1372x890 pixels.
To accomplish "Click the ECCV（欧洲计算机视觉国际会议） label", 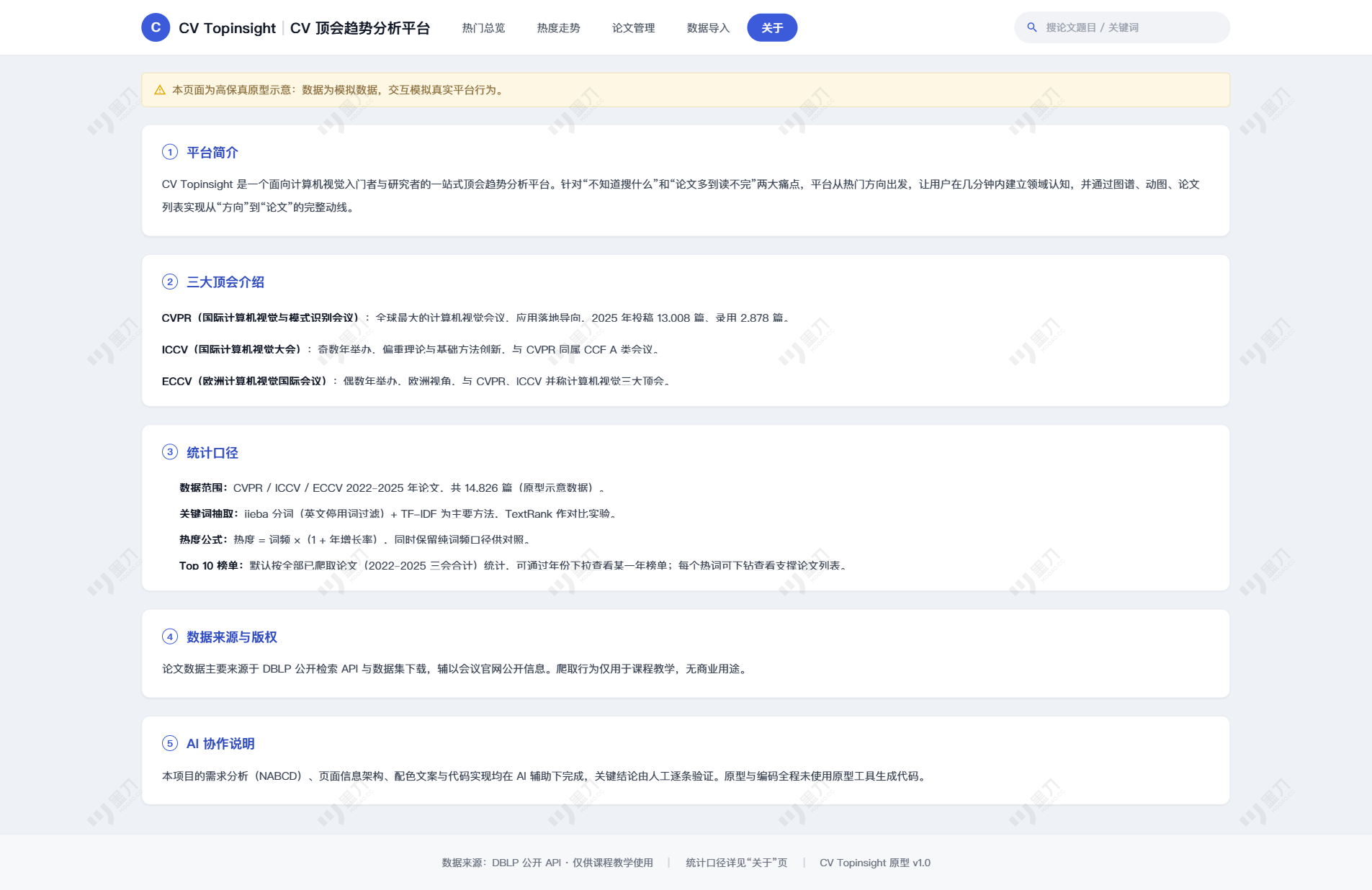I will (244, 381).
